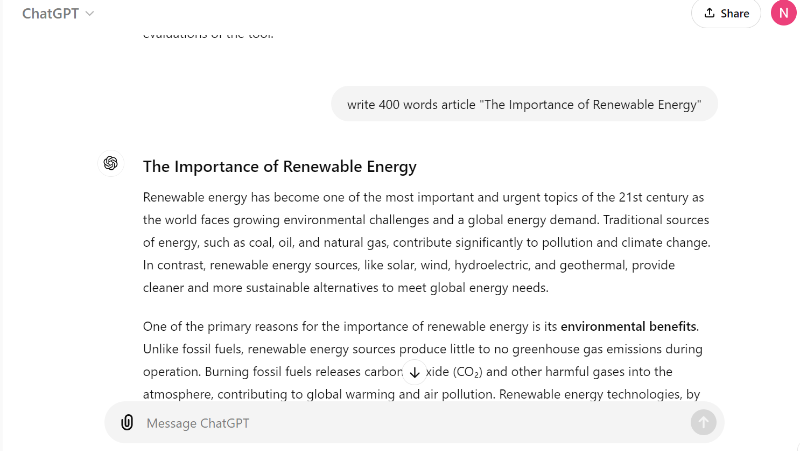Open the pink N profile avatar menu
The image size is (800, 451).
783,13
